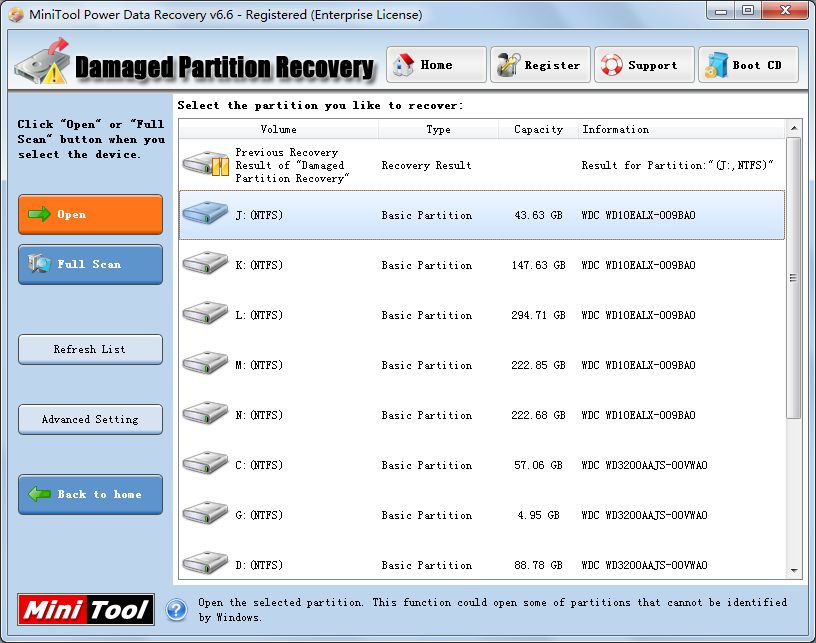Click the partition list scrollbar thumb
Viewport: 816px width, 643px height.
point(794,278)
